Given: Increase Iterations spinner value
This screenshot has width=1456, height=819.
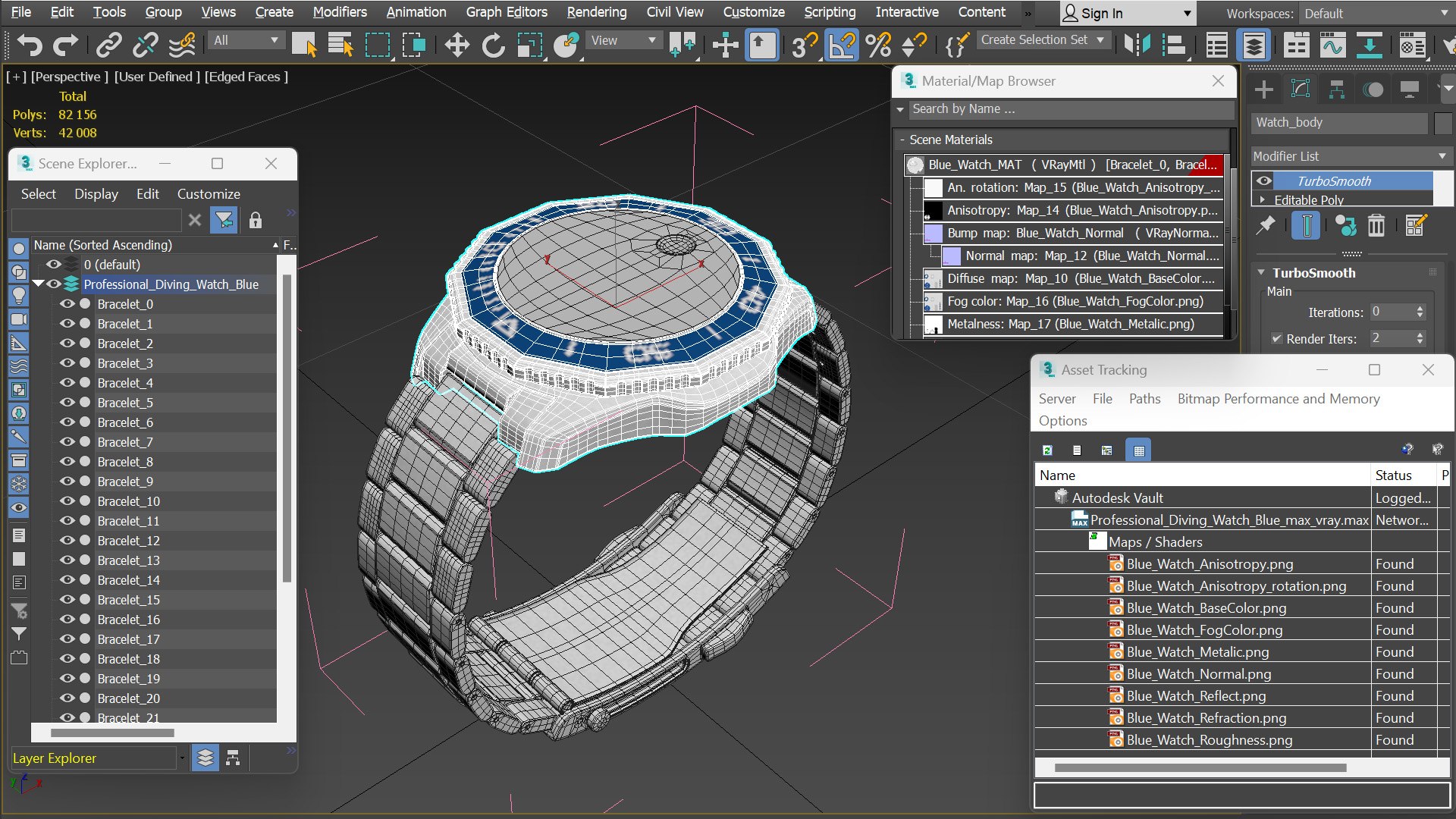Looking at the screenshot, I should [x=1420, y=309].
